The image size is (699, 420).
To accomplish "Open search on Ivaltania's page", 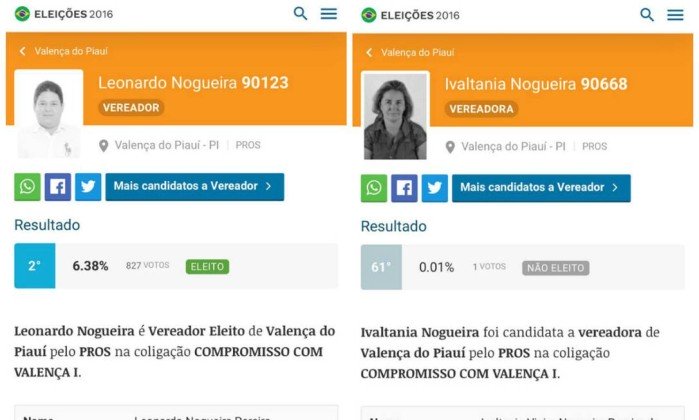I will coord(647,15).
